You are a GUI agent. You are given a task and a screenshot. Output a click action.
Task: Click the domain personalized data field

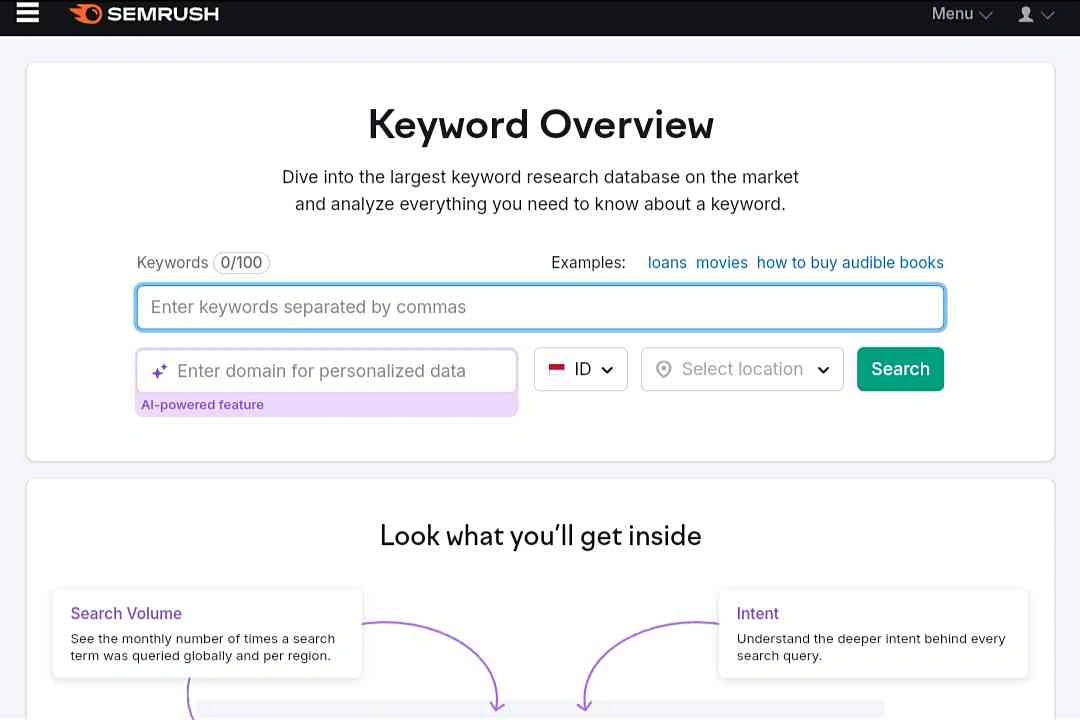point(326,371)
